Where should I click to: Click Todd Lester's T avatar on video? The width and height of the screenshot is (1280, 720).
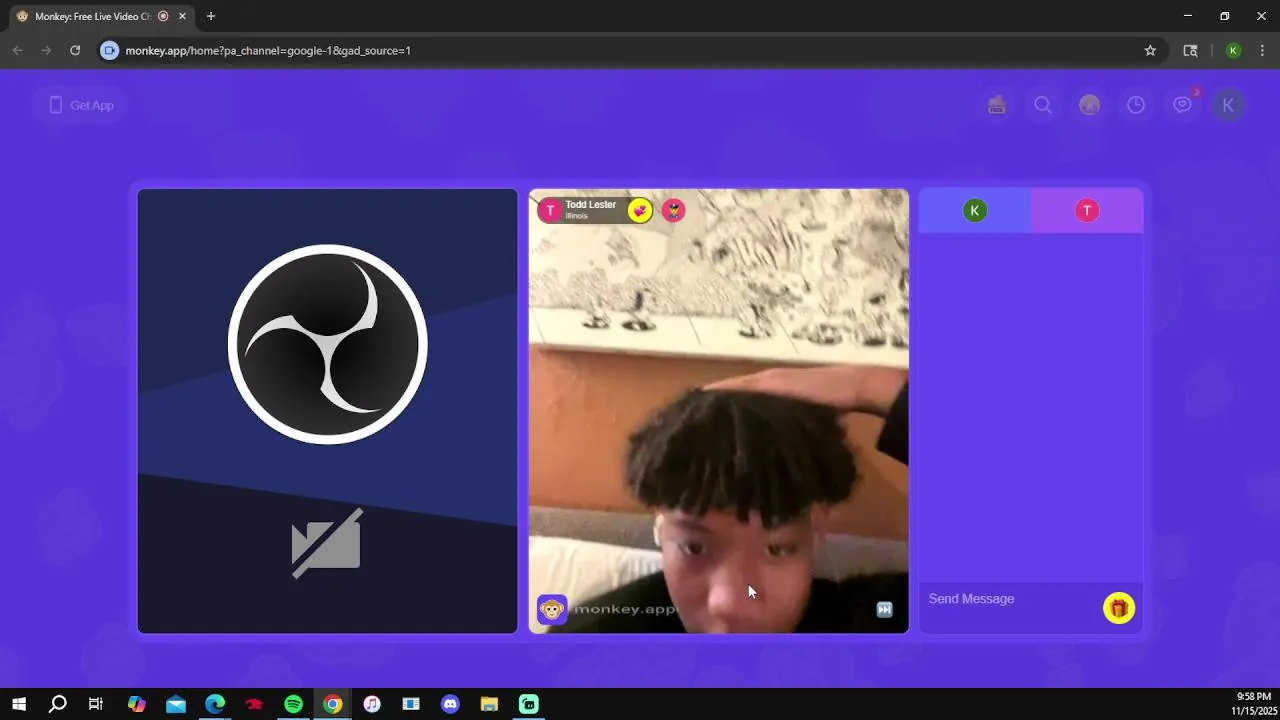pyautogui.click(x=550, y=210)
